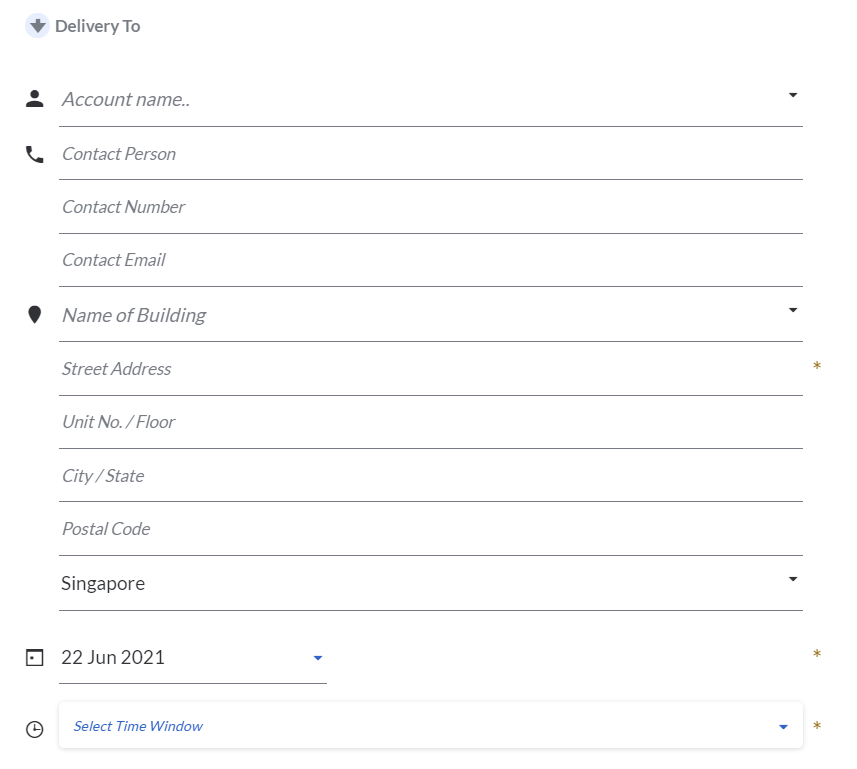Focus the Postal Code field
Viewport: 857px width, 769px height.
pyautogui.click(x=430, y=529)
